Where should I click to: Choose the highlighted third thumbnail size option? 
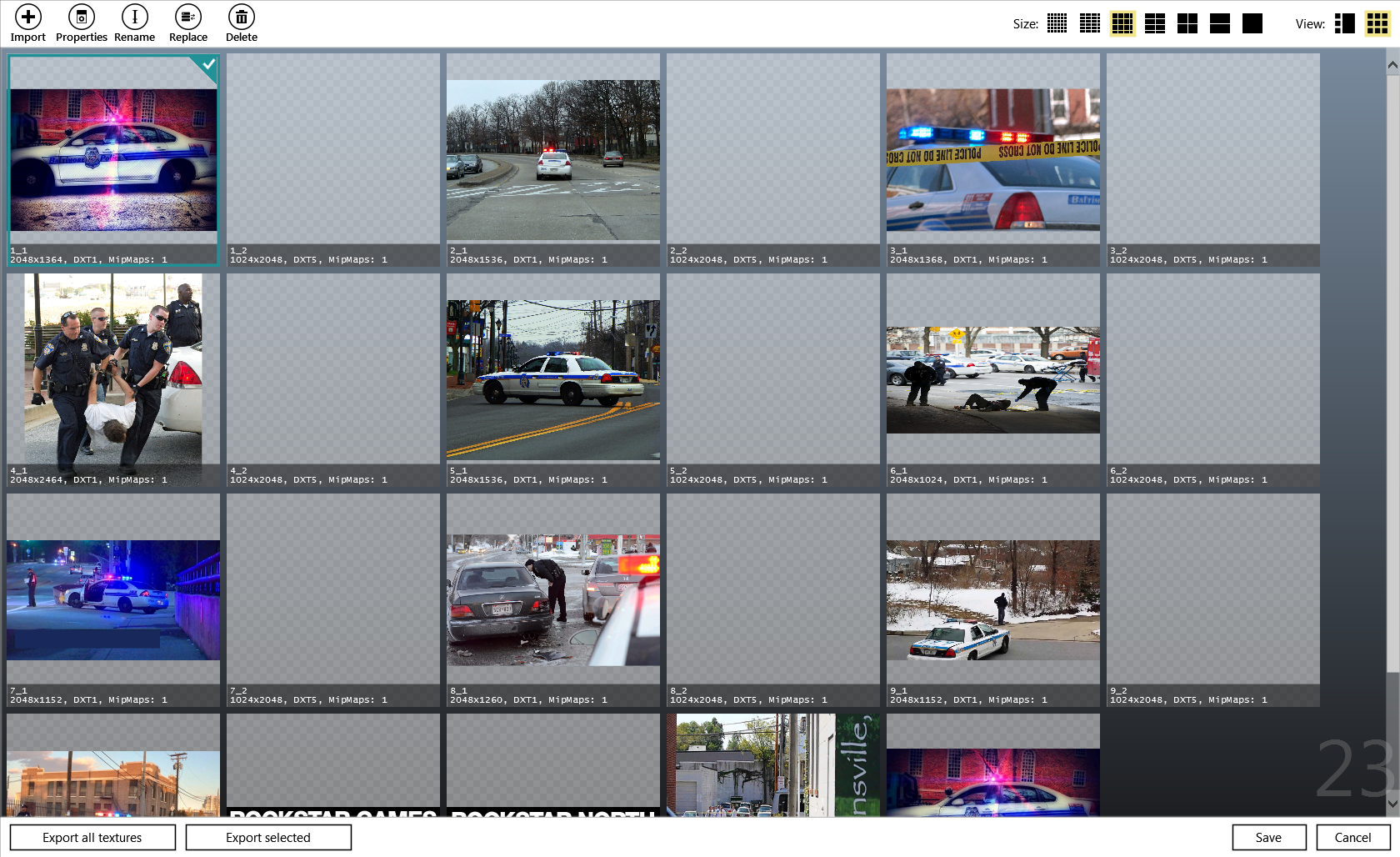pyautogui.click(x=1122, y=23)
